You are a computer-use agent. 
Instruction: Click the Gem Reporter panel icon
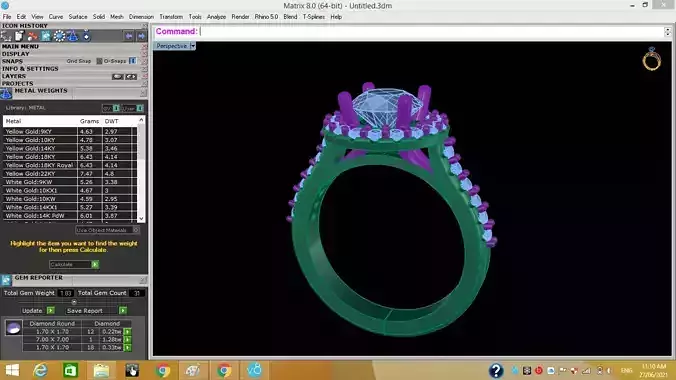(x=6, y=280)
